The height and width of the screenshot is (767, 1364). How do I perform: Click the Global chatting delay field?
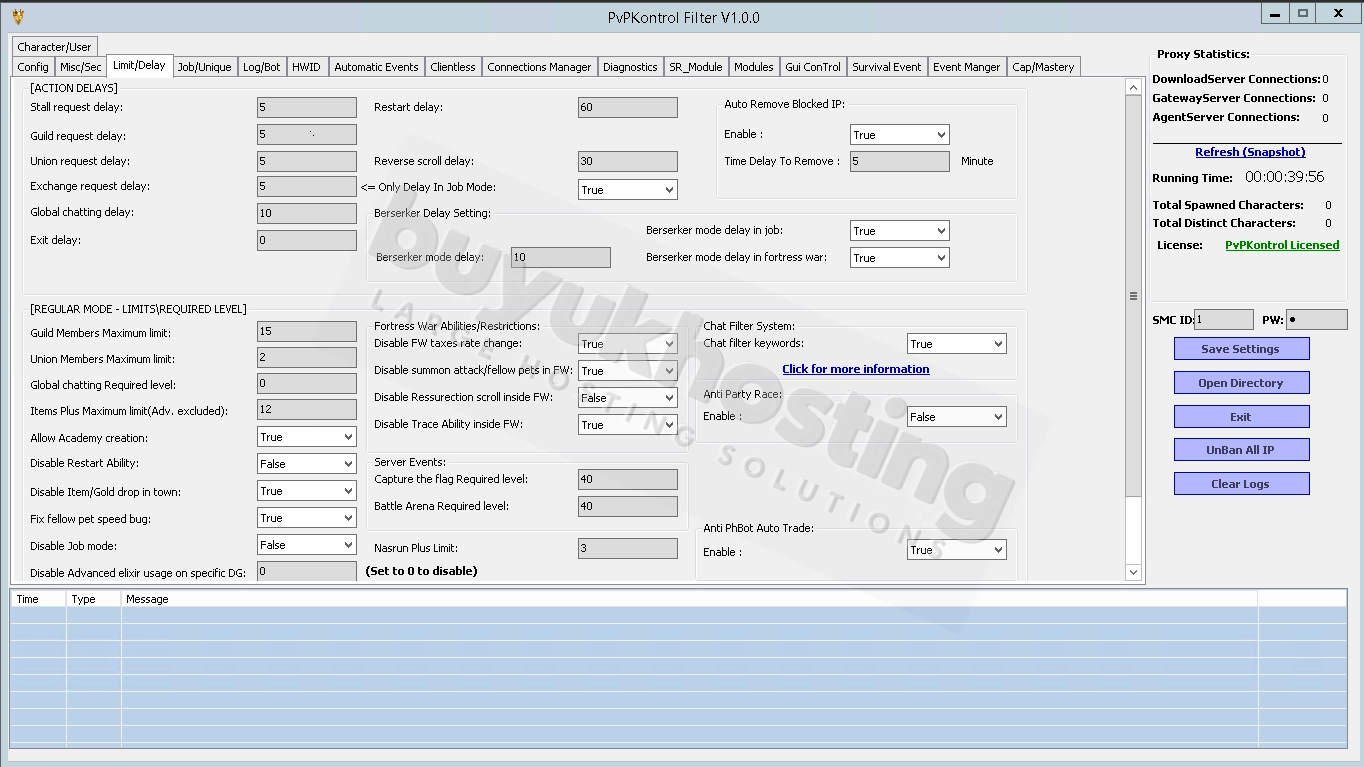point(306,213)
